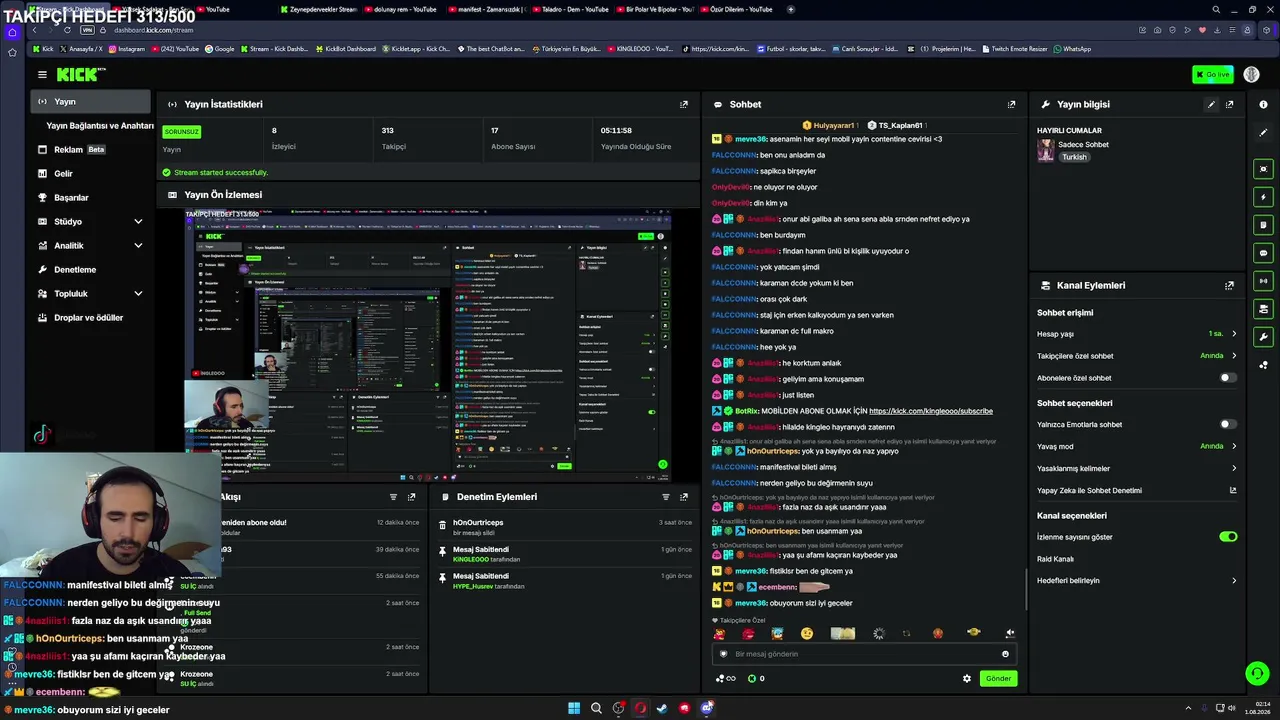Viewport: 1280px width, 720px height.
Task: Click the Discord icon on the taskbar
Action: click(x=707, y=708)
